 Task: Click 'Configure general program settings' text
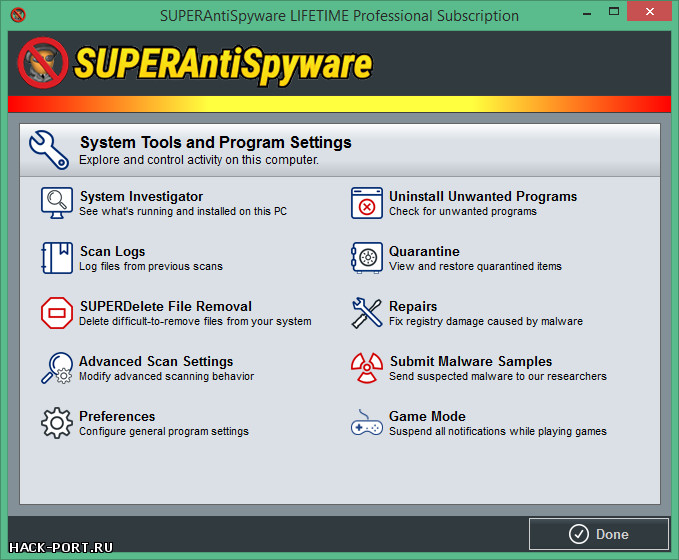[x=164, y=431]
